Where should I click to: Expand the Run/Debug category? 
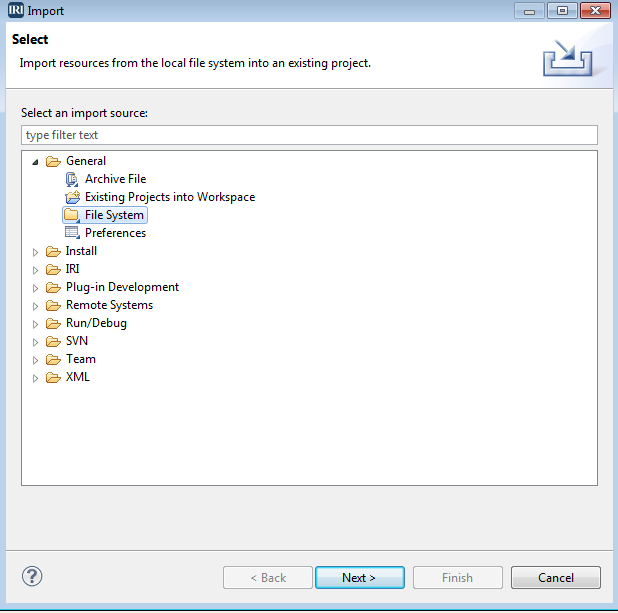click(x=35, y=324)
